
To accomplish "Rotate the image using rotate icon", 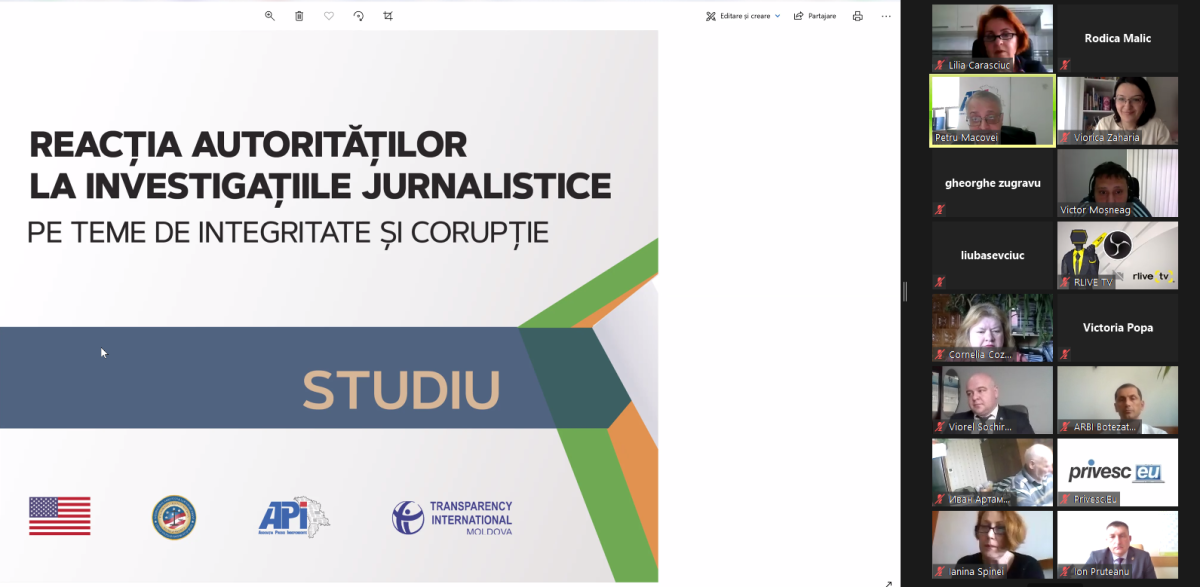I will 358,16.
